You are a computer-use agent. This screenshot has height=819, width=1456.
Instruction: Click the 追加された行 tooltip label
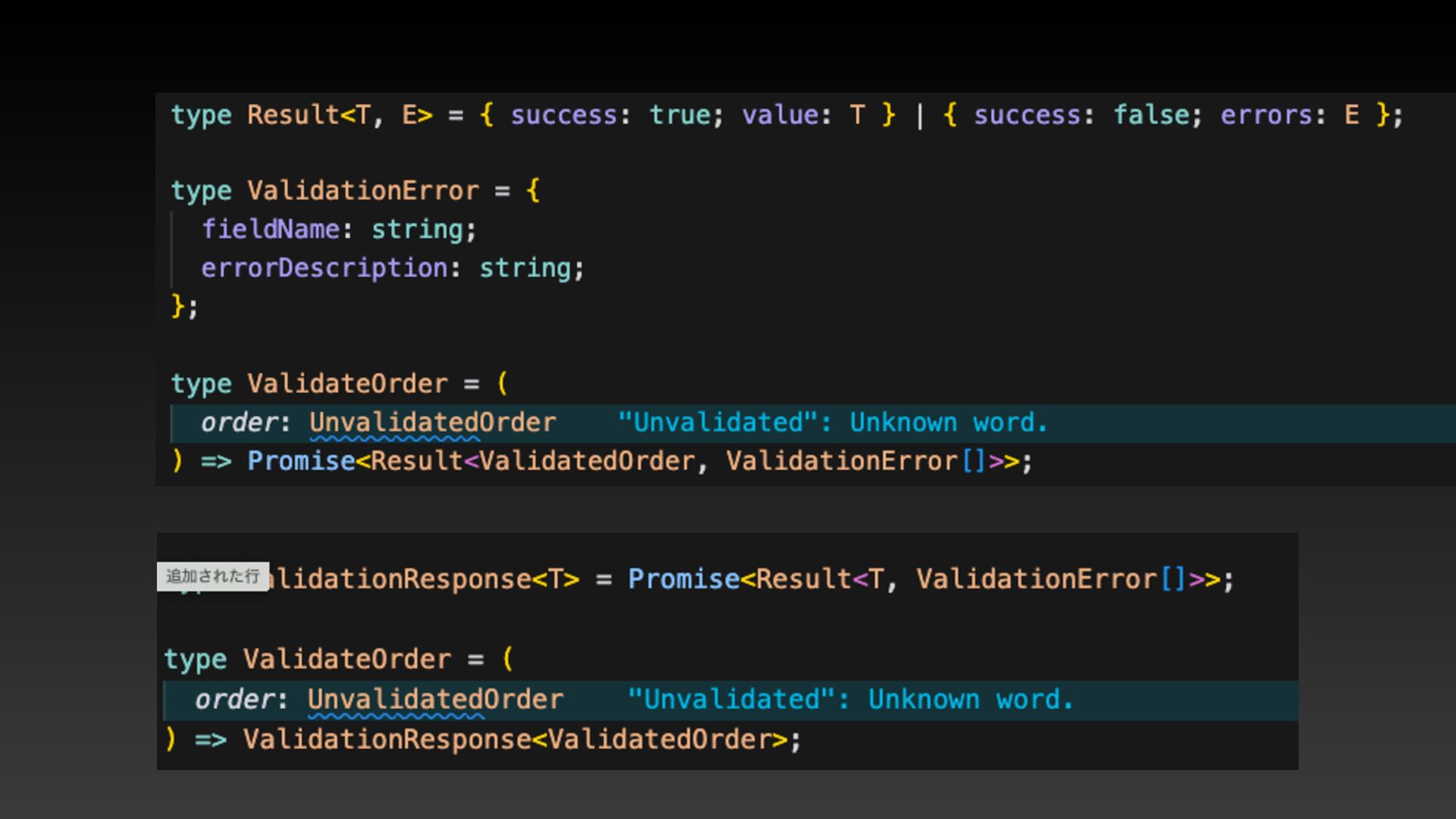212,576
